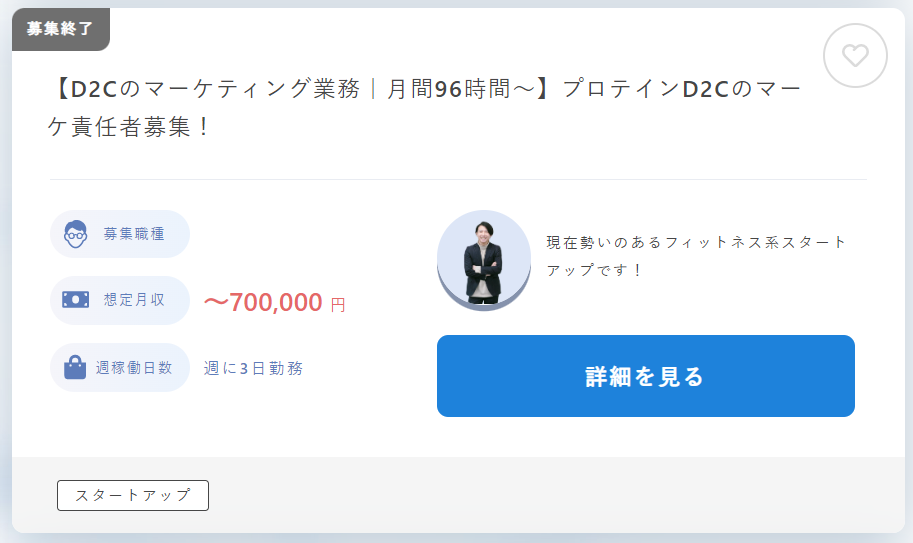913x543 pixels.
Task: Click the recruiter profile photo
Action: (484, 260)
